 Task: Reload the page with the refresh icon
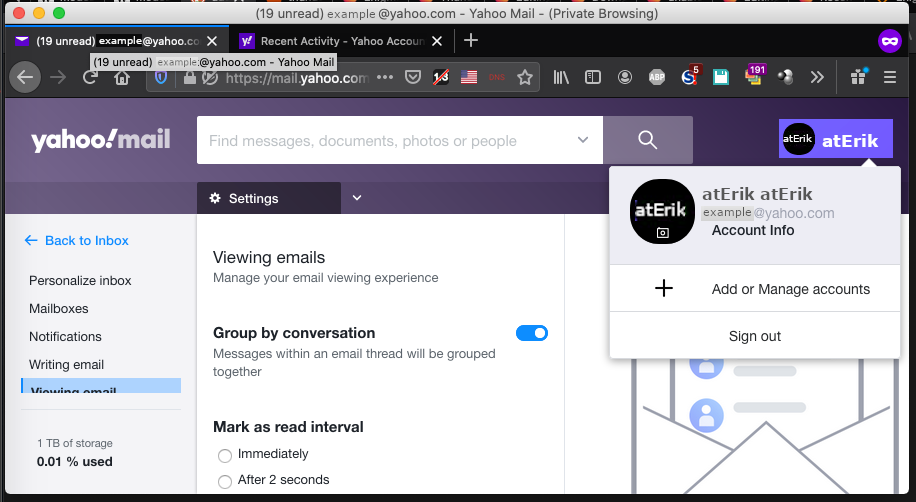pos(90,77)
